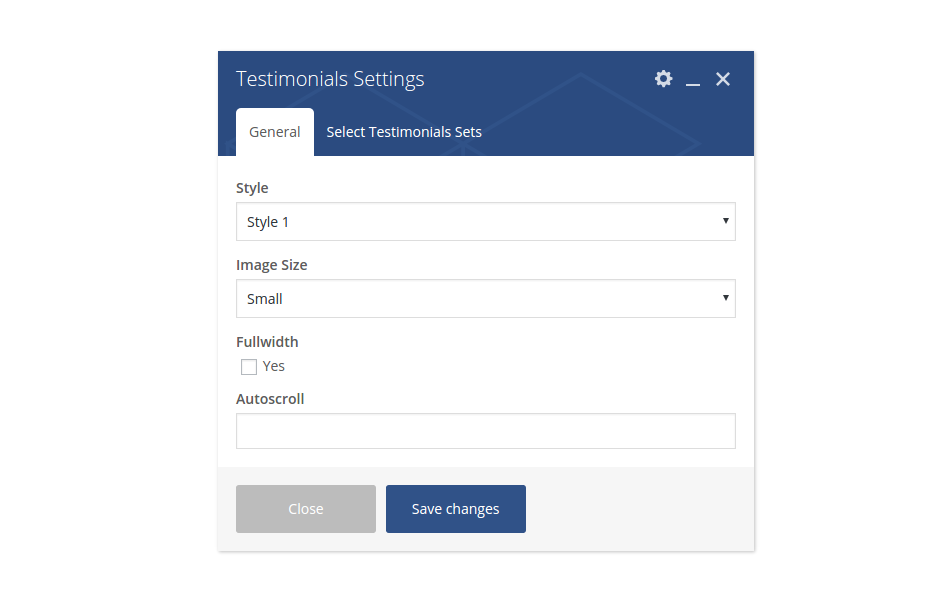Focus the Autoscroll input field
This screenshot has height=595, width=928.
pyautogui.click(x=485, y=431)
